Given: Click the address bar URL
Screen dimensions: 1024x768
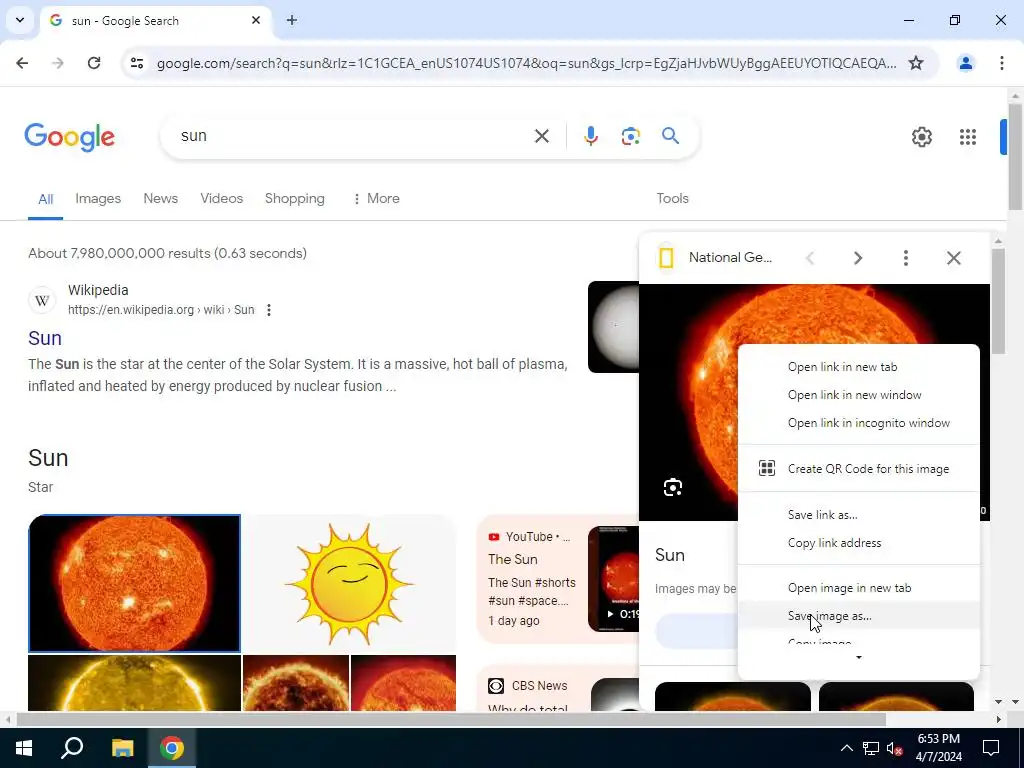Looking at the screenshot, I should click(526, 63).
